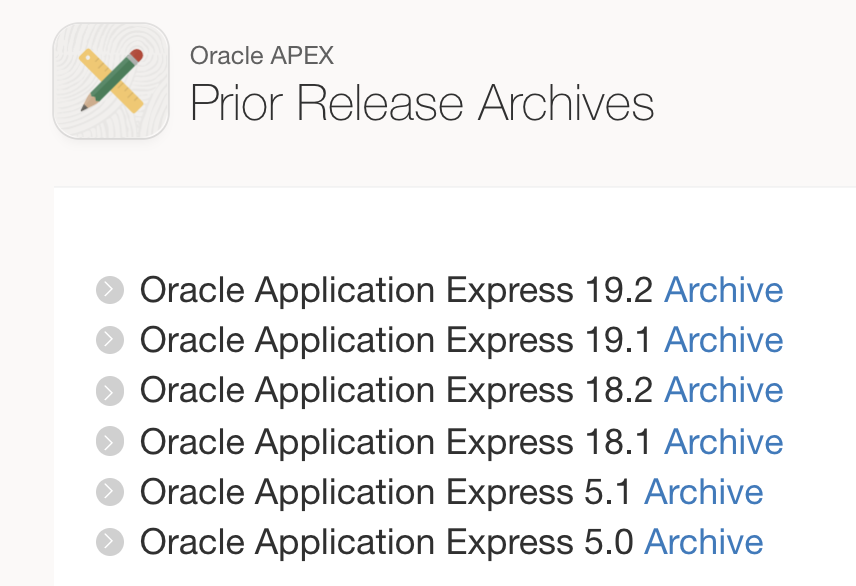Click the arrow bullet beside the 5.0 release
Viewport: 856px width, 586px height.
click(110, 542)
